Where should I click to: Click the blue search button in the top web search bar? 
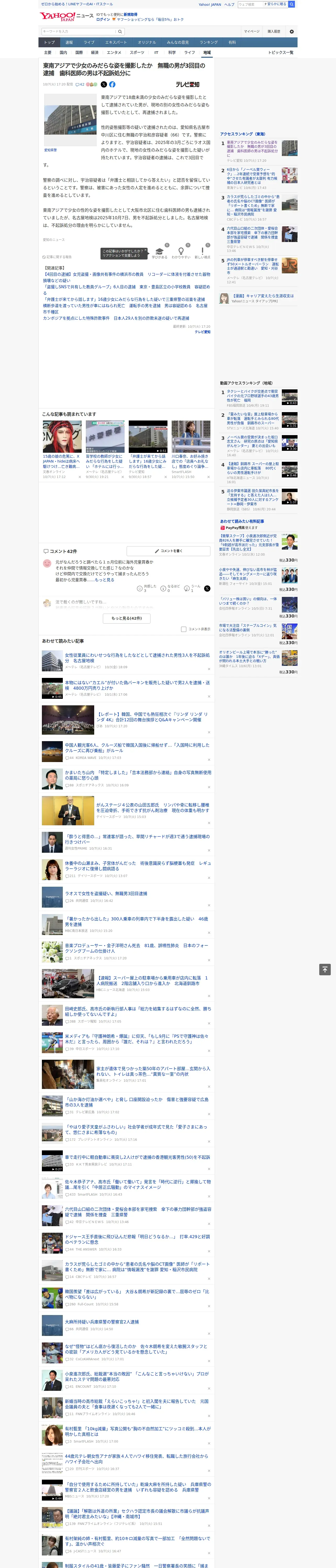point(292,4)
